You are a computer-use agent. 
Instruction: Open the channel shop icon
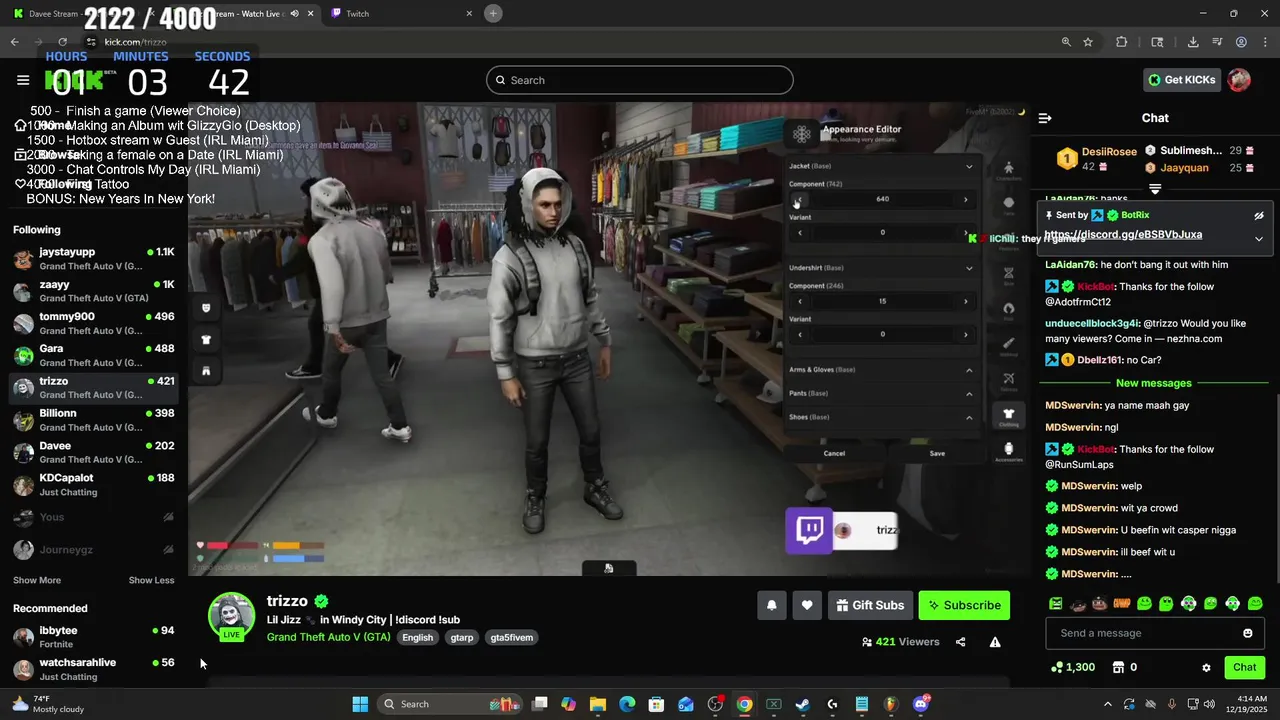1118,667
